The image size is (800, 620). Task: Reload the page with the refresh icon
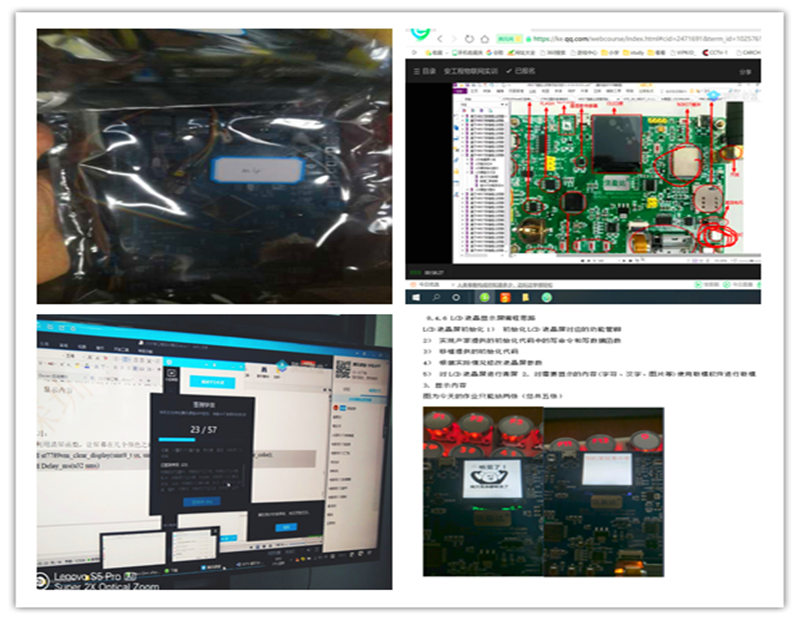point(469,39)
